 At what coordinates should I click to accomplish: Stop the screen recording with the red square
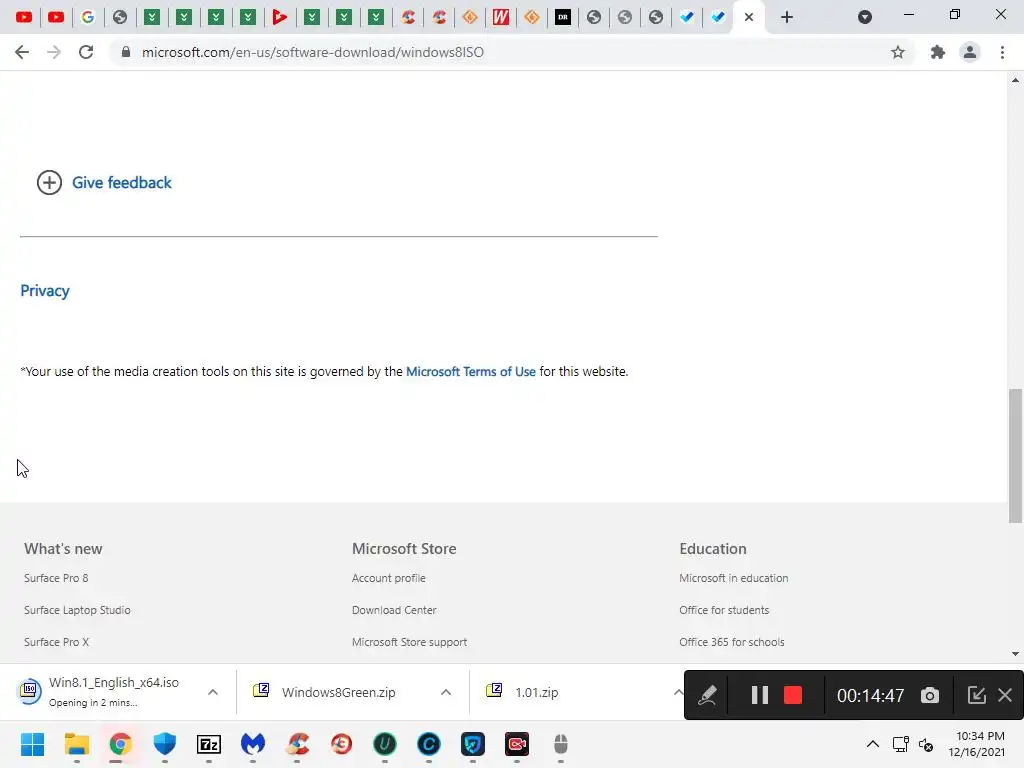point(793,696)
